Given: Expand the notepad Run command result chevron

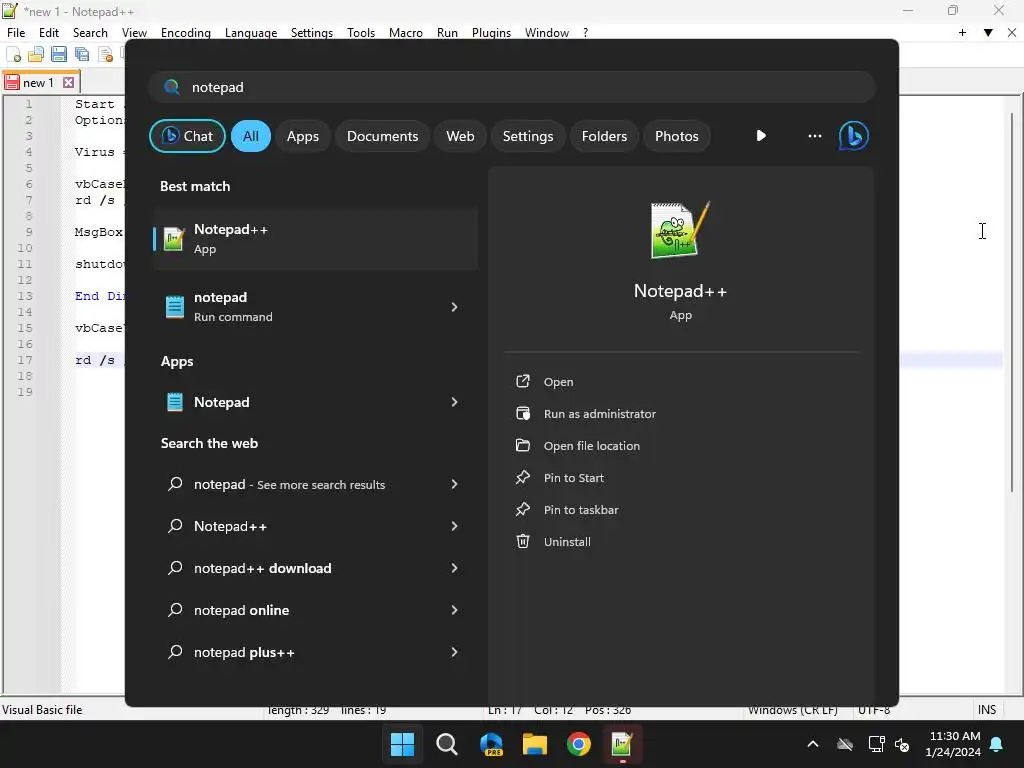Looking at the screenshot, I should (455, 307).
